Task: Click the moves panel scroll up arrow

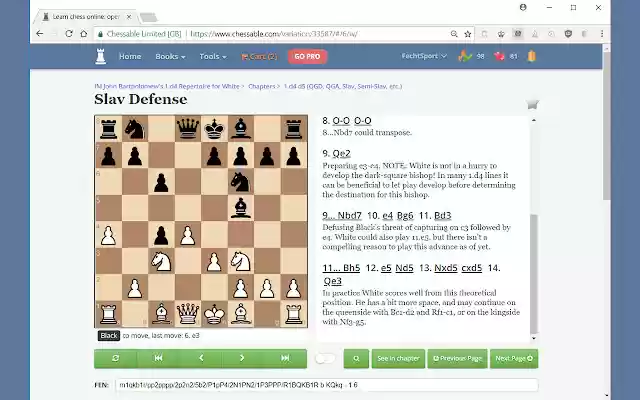Action: (534, 120)
